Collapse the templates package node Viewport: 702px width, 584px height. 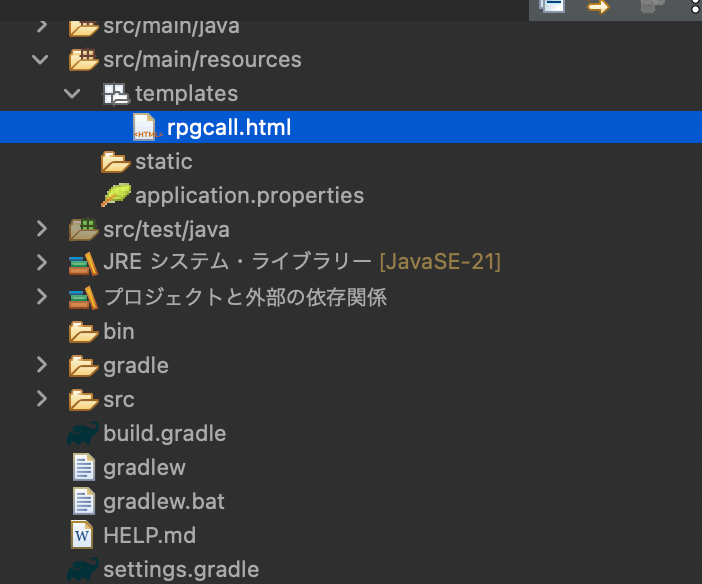tap(72, 94)
